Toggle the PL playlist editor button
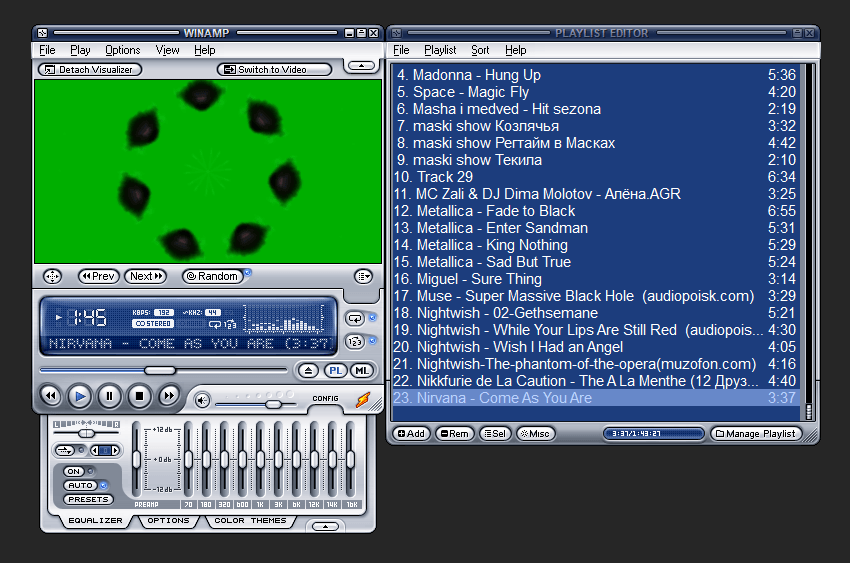The height and width of the screenshot is (563, 850). 336,371
